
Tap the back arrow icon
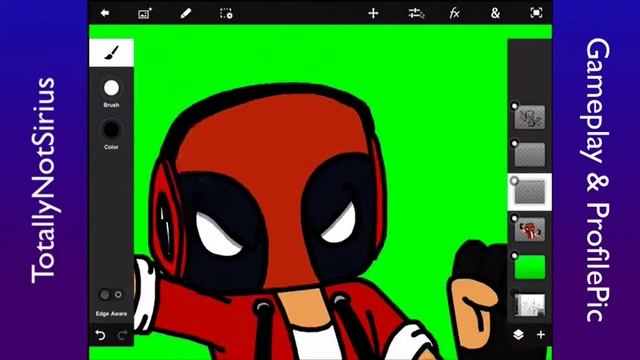[105, 13]
